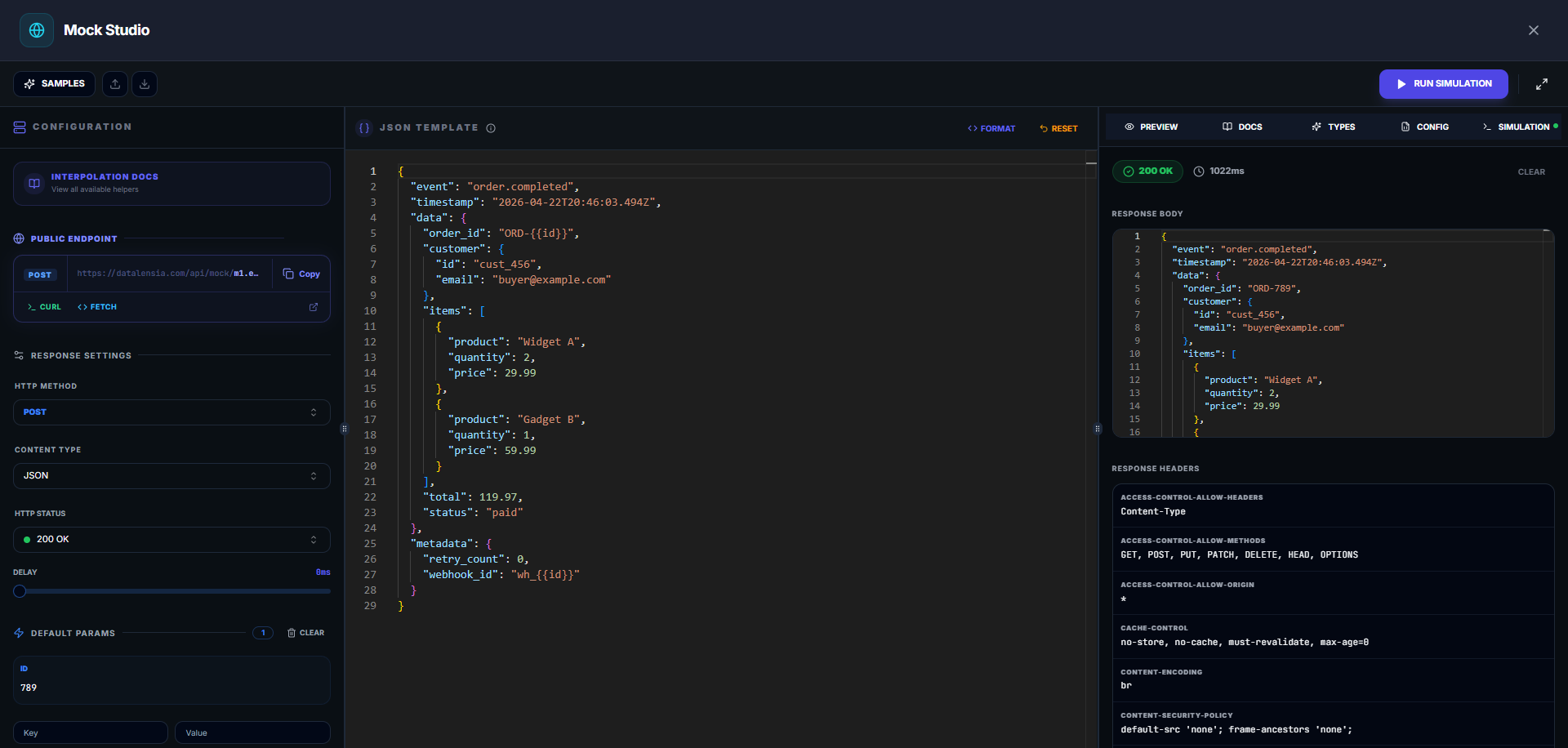Switch to the Config tab

[1425, 127]
